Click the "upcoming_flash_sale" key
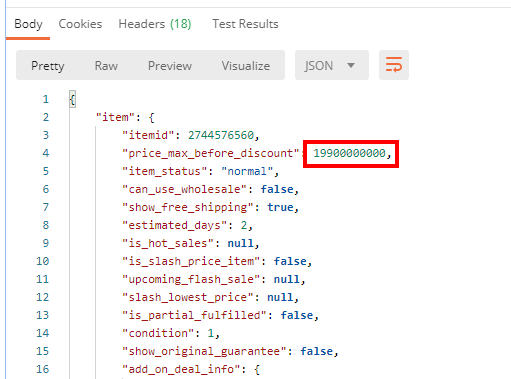The width and height of the screenshot is (511, 379). coord(191,279)
